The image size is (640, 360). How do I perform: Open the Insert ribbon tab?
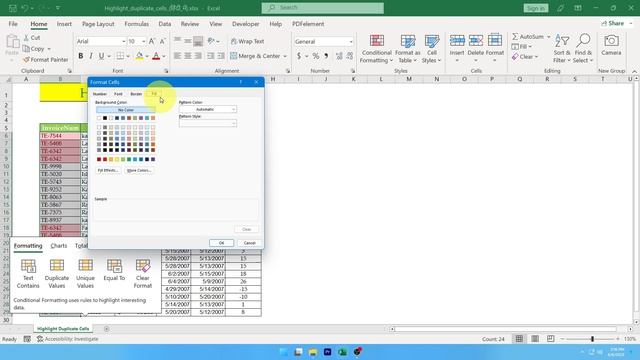click(64, 24)
